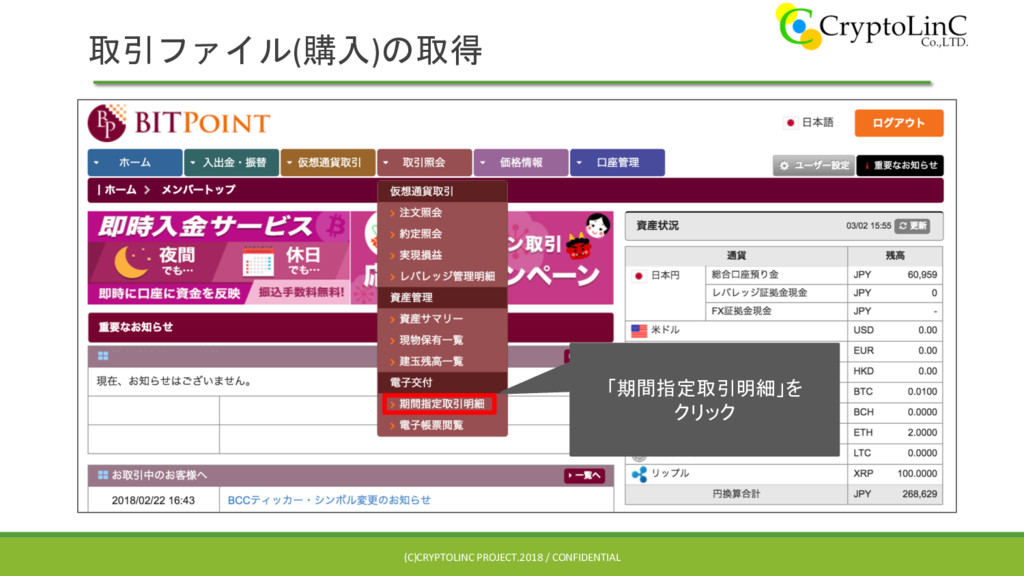Expand the 取引照会 dropdown

pyautogui.click(x=424, y=163)
